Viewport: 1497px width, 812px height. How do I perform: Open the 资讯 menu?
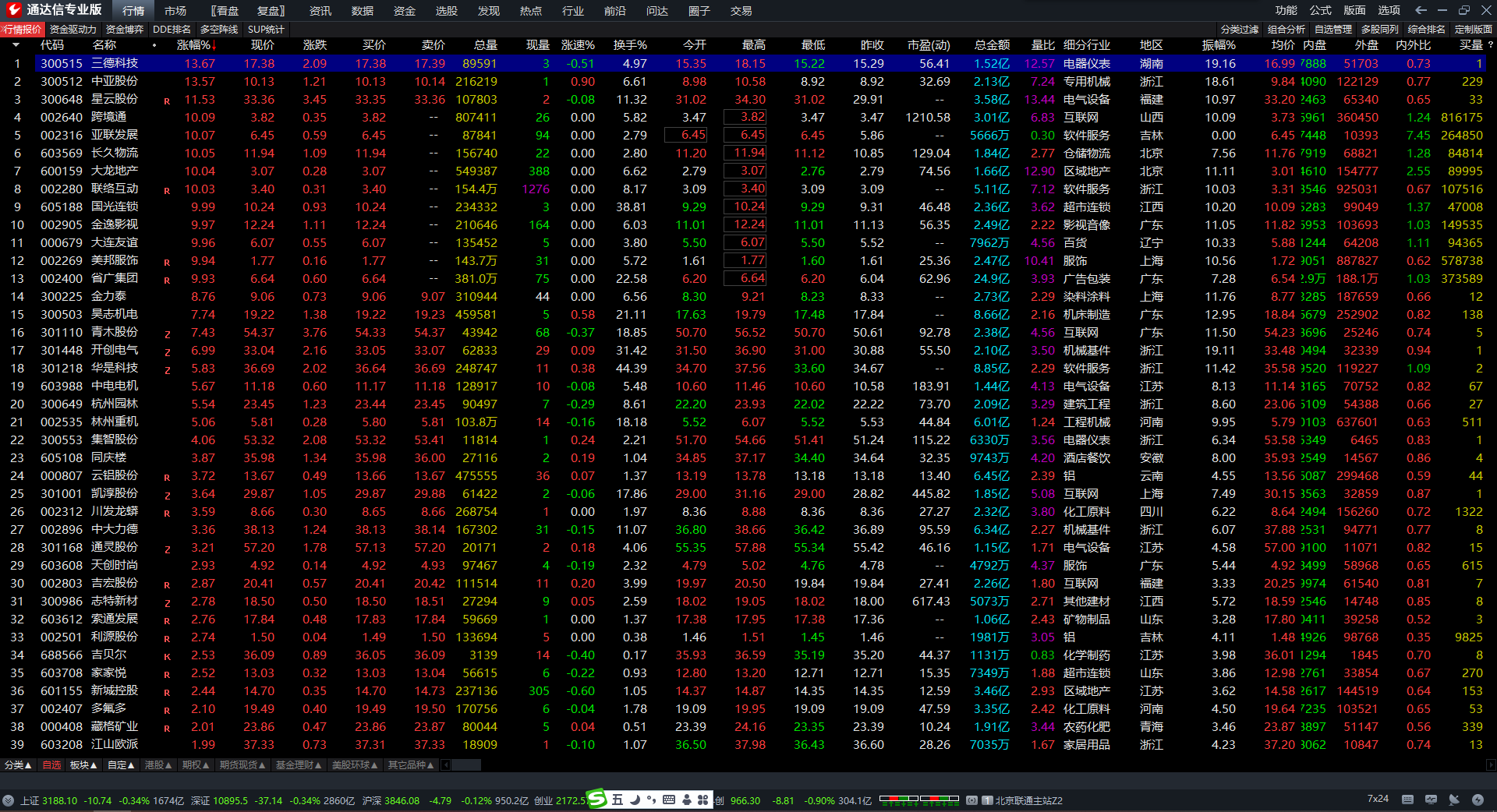(x=320, y=11)
